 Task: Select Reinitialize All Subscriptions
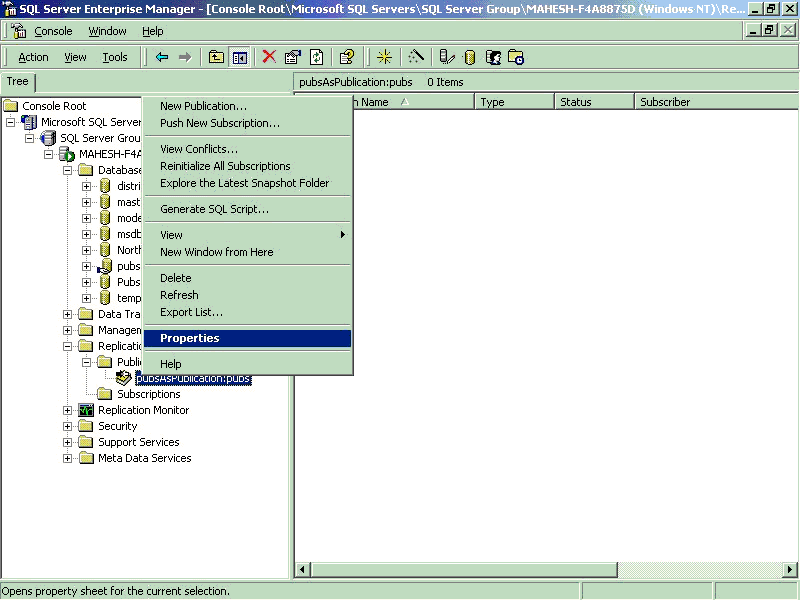pos(247,166)
